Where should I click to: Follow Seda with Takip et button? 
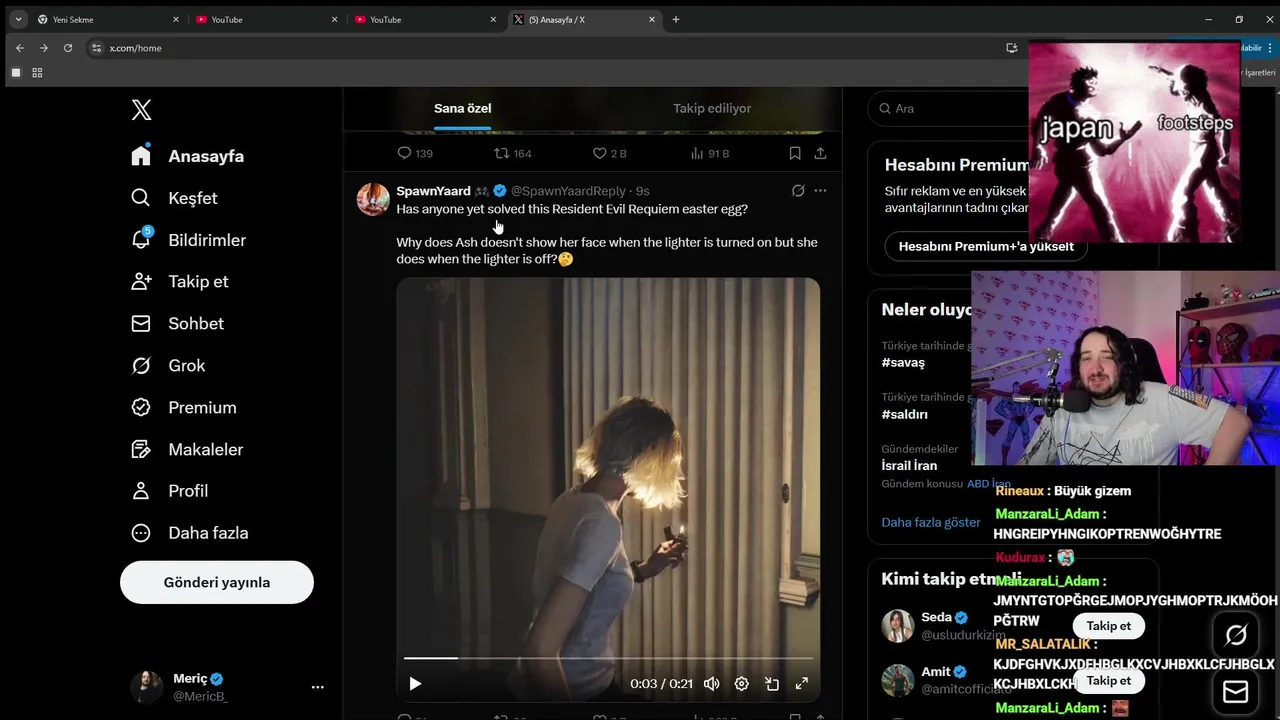pyautogui.click(x=1109, y=626)
